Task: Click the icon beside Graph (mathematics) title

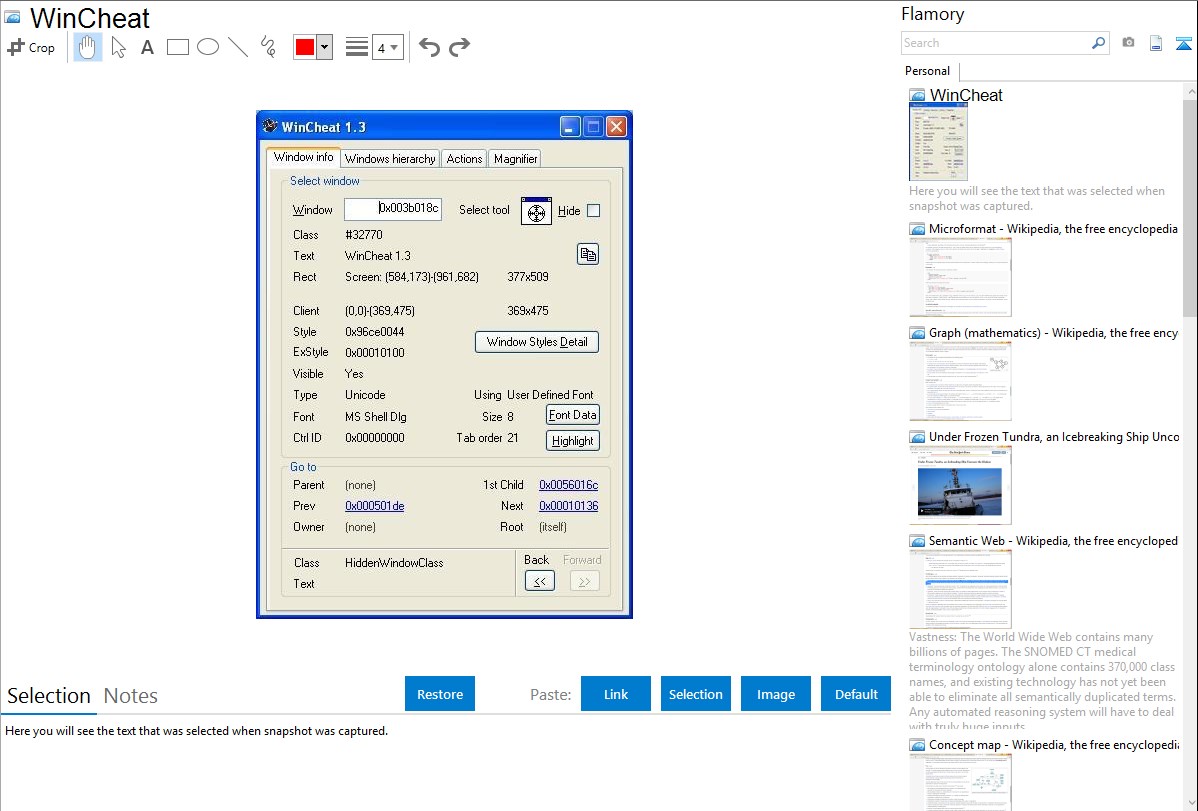Action: (x=917, y=333)
